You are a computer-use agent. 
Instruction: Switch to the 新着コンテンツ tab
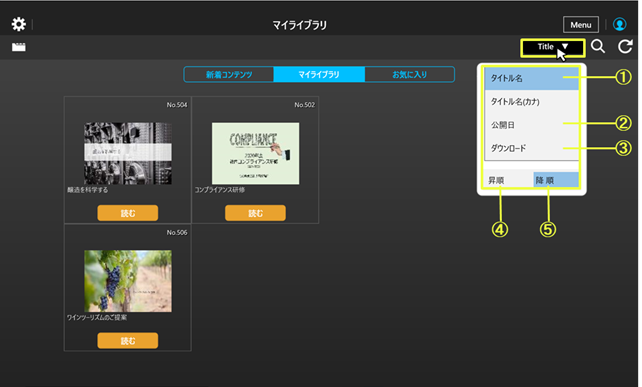click(x=228, y=75)
